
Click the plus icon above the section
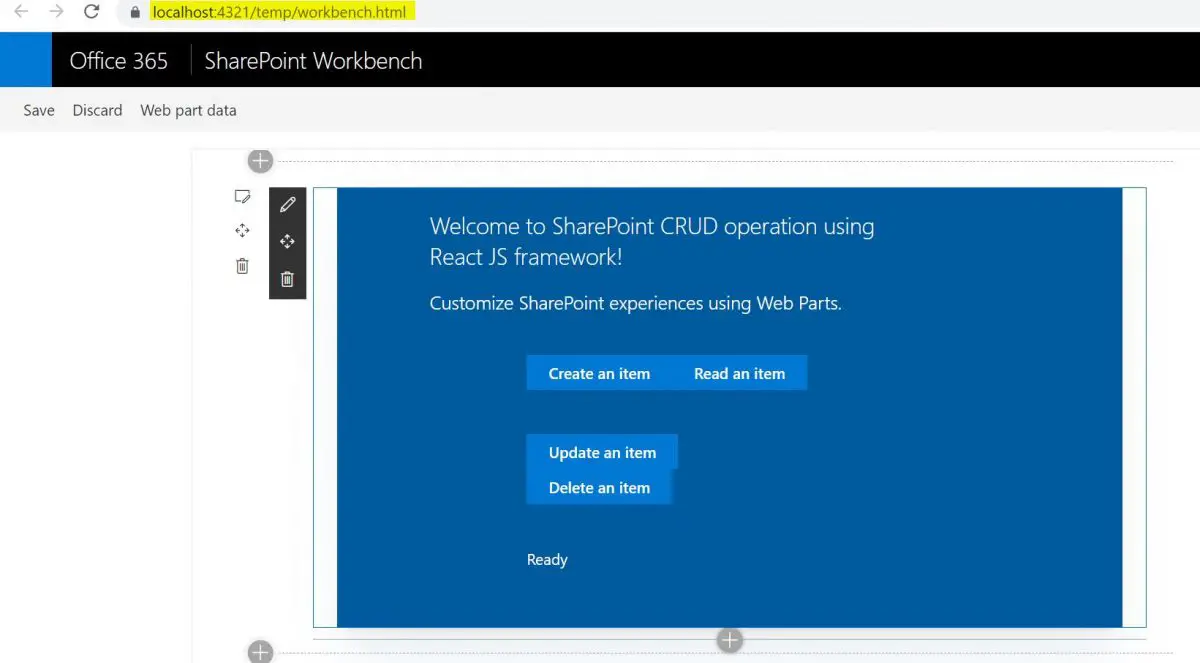(x=260, y=160)
